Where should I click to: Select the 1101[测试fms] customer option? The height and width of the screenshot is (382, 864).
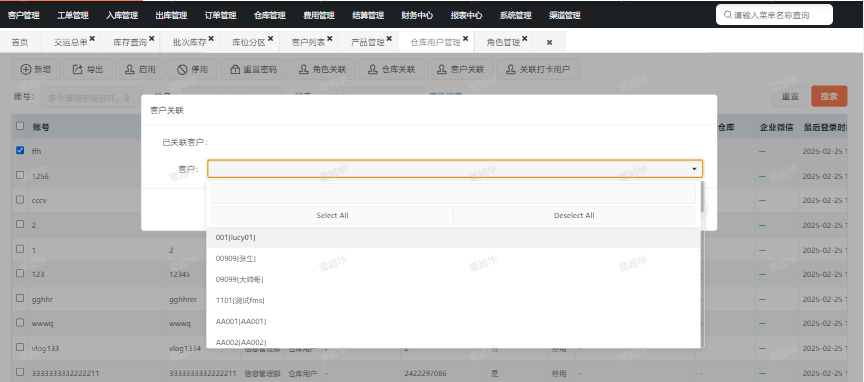[453, 300]
